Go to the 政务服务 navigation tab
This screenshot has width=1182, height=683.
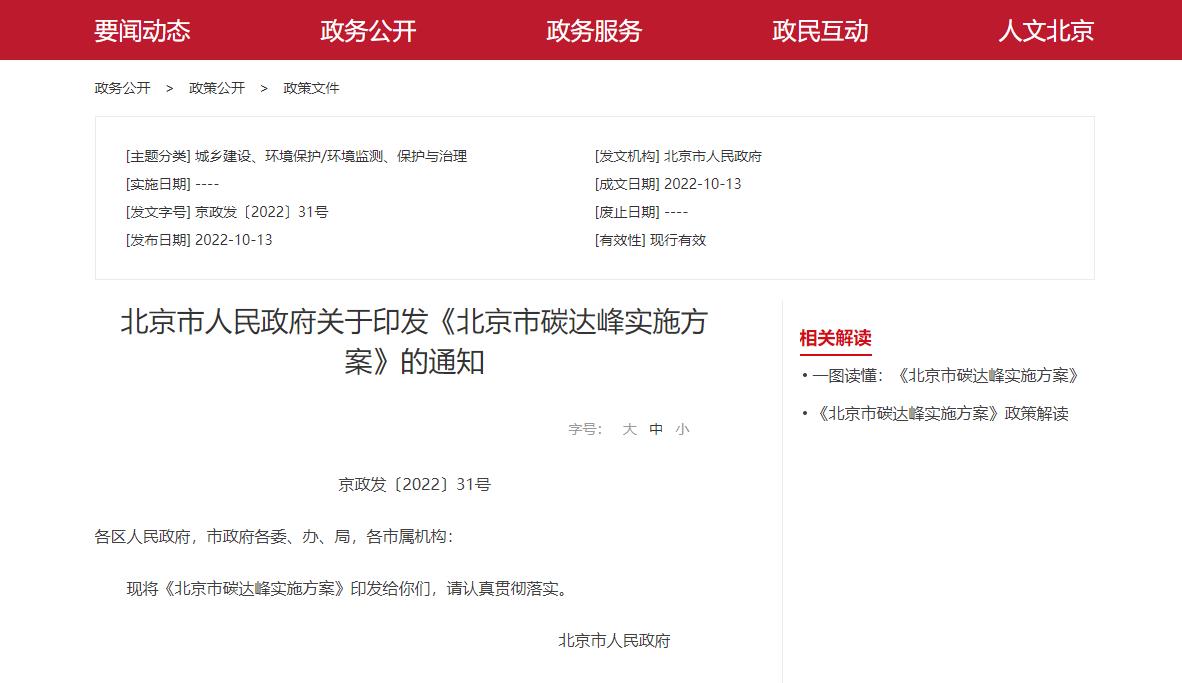[594, 31]
